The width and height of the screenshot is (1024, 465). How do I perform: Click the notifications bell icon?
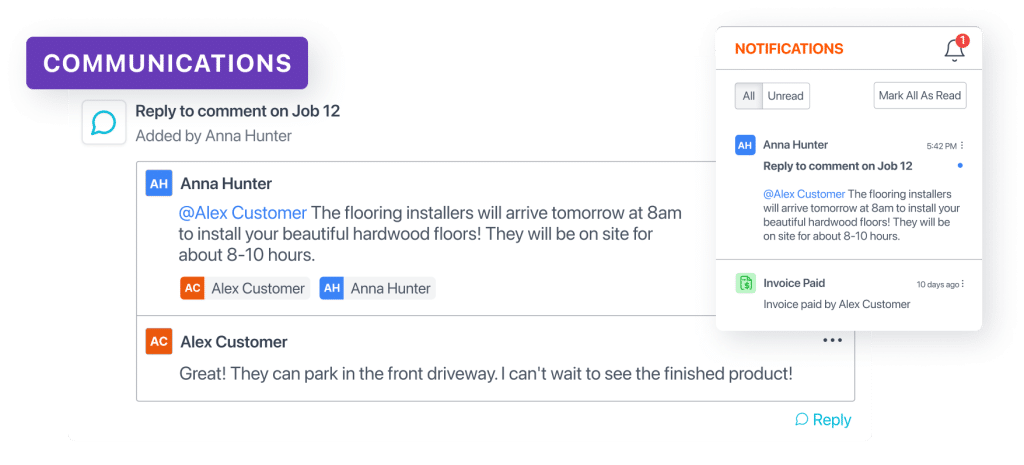[x=953, y=50]
